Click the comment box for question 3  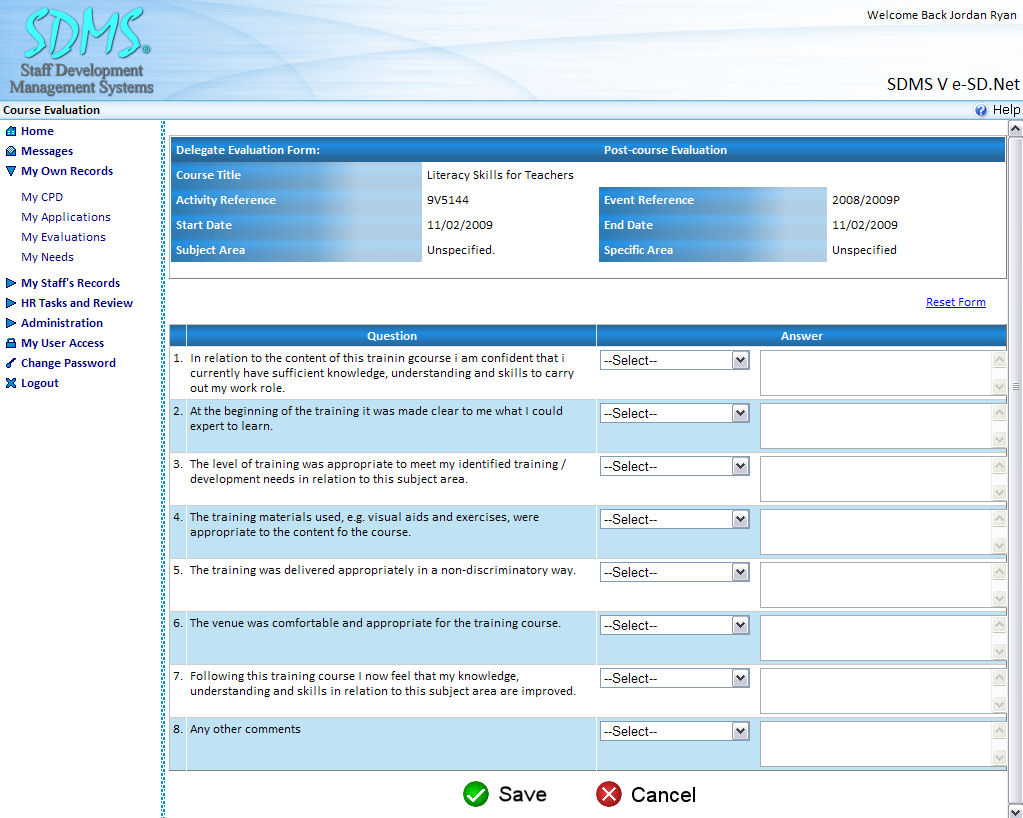876,479
